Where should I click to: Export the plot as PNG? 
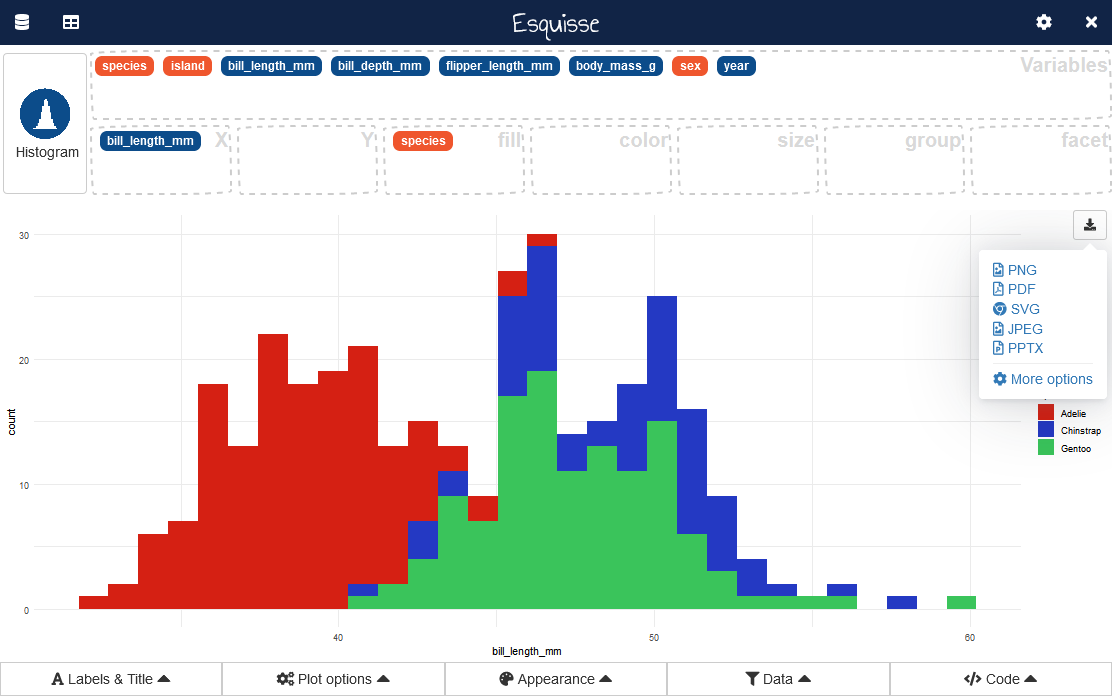1014,270
